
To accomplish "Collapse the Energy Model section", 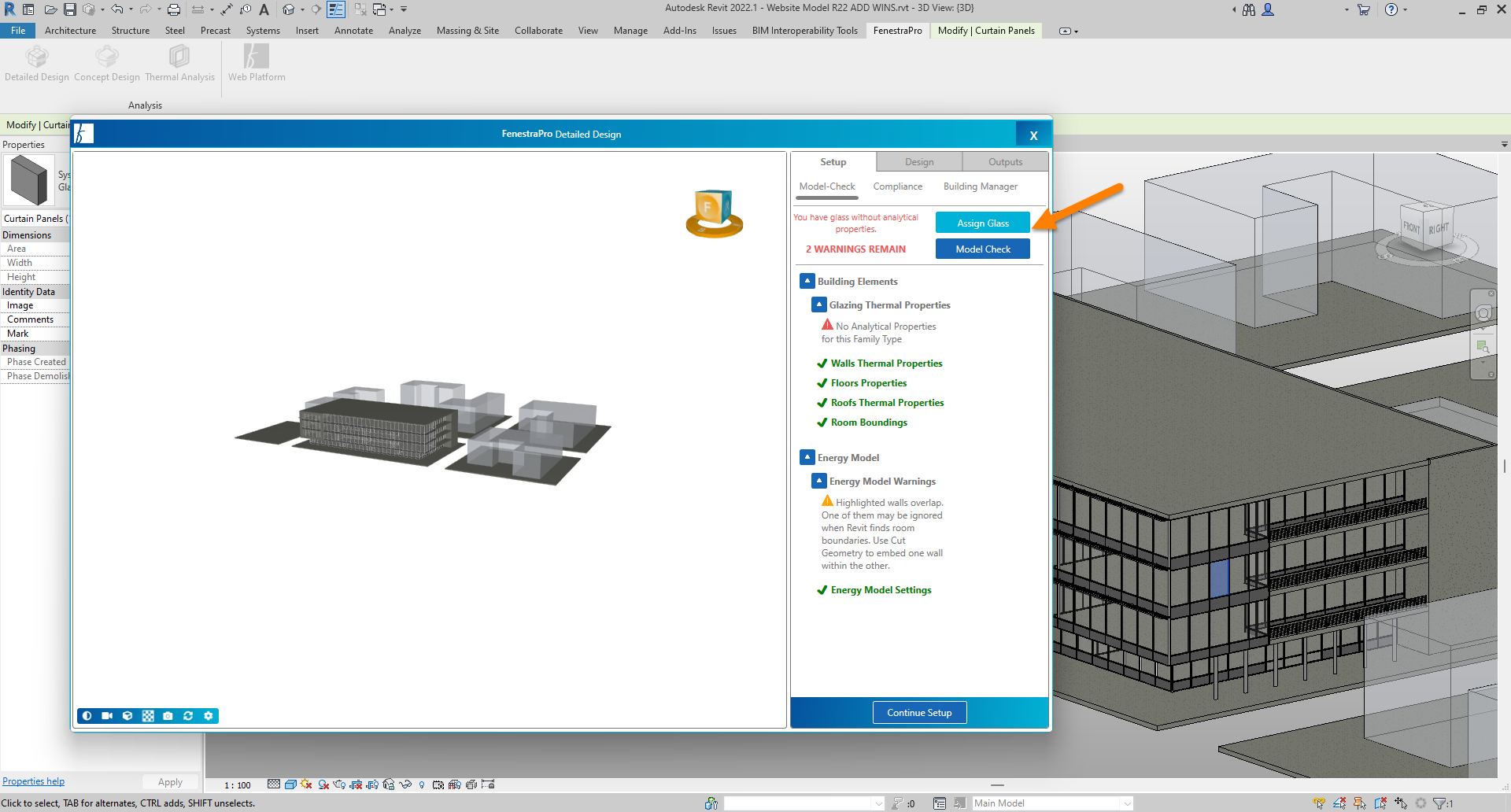I will click(x=807, y=457).
